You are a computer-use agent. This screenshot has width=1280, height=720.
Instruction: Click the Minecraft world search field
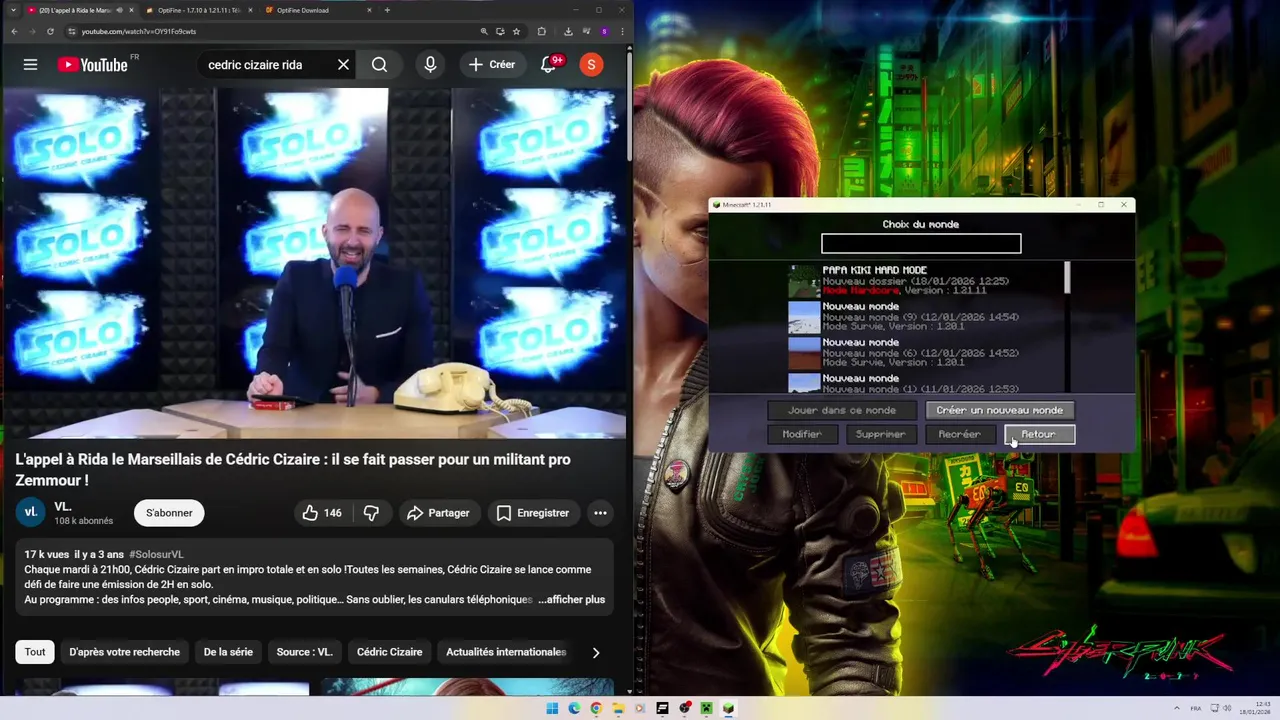(921, 244)
